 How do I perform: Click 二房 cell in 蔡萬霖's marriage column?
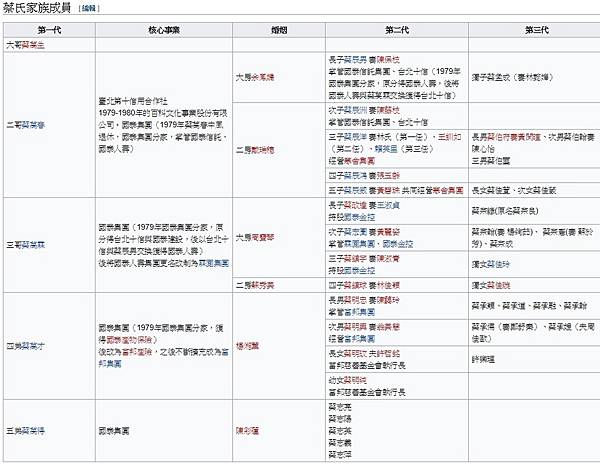279,285
